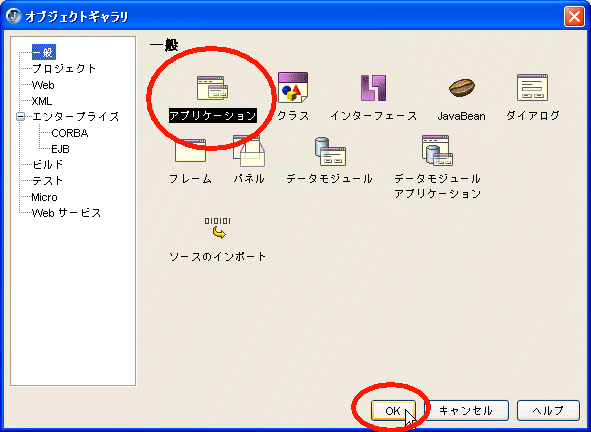591x432 pixels.
Task: Select the フレーム icon
Action: (190, 150)
